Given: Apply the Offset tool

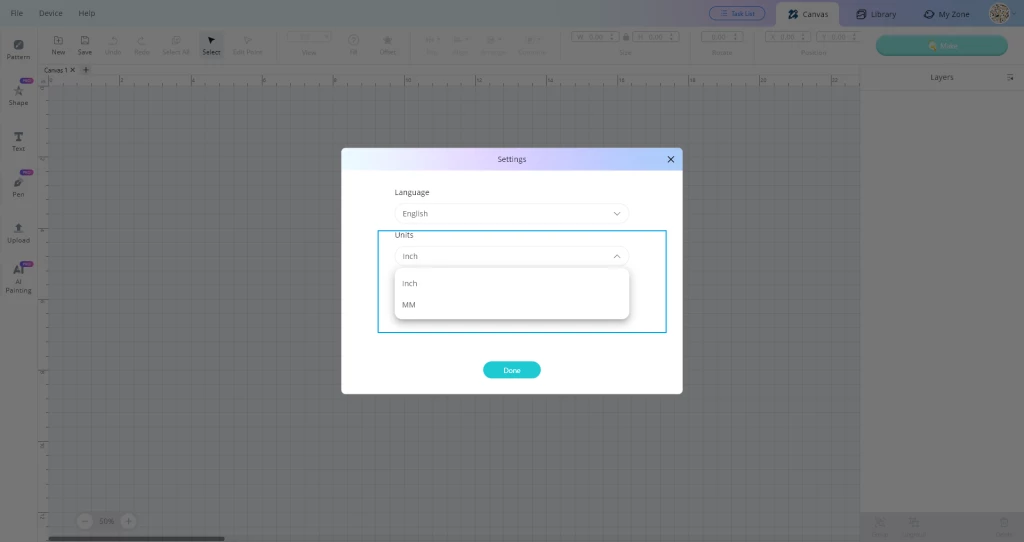Looking at the screenshot, I should pos(387,45).
